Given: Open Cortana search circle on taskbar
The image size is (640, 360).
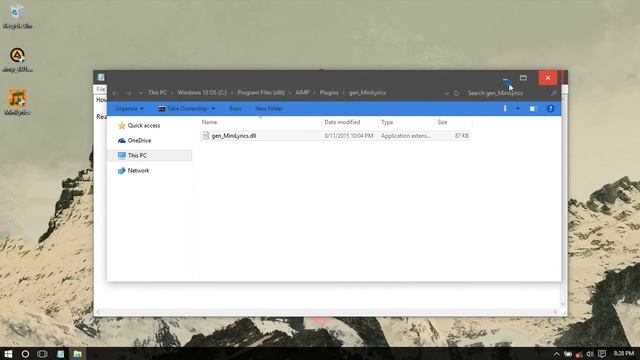Looking at the screenshot, I should tap(25, 354).
